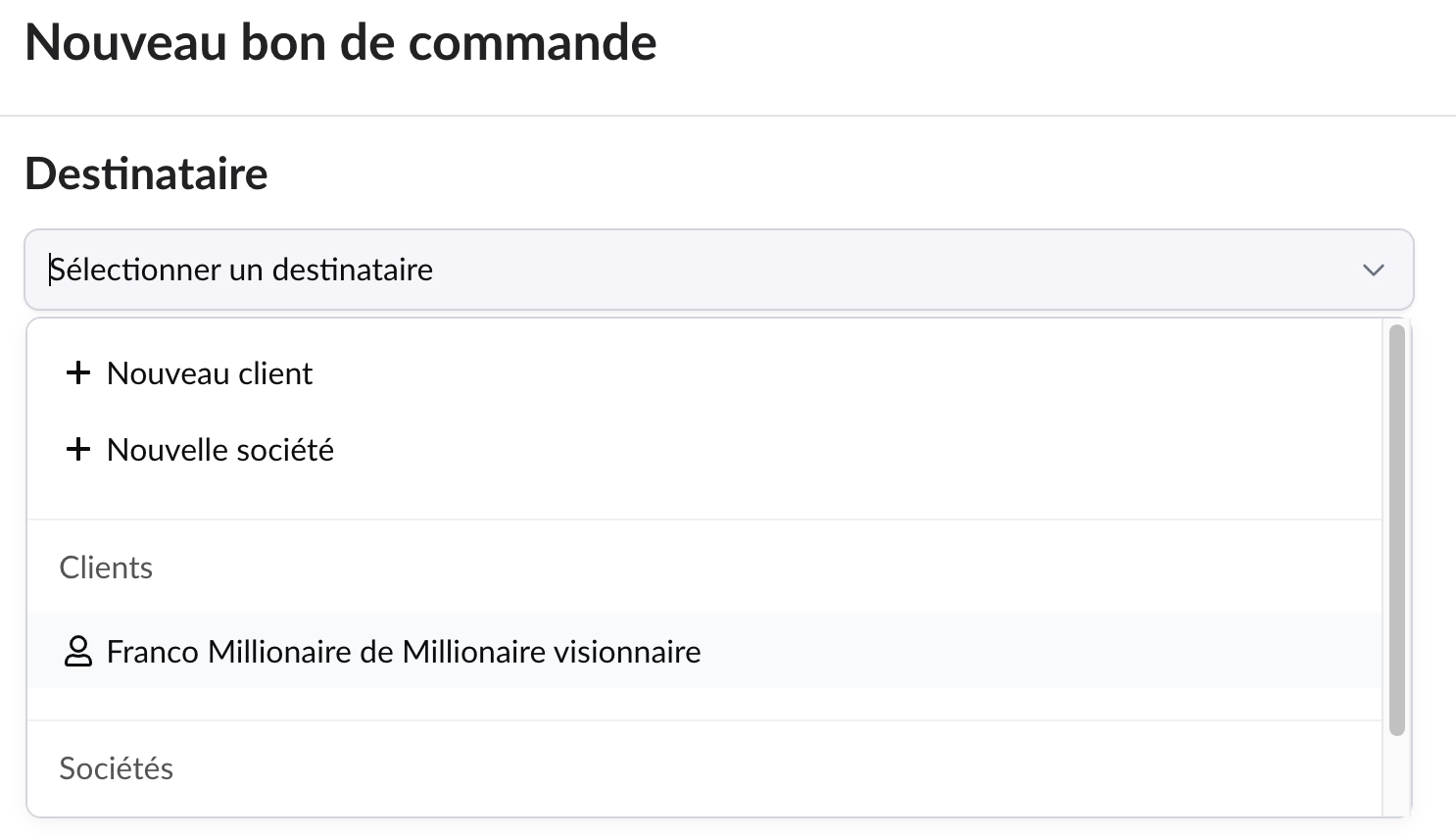This screenshot has height=839, width=1456.
Task: Click the blank space right of Nouveau client
Action: click(784, 373)
